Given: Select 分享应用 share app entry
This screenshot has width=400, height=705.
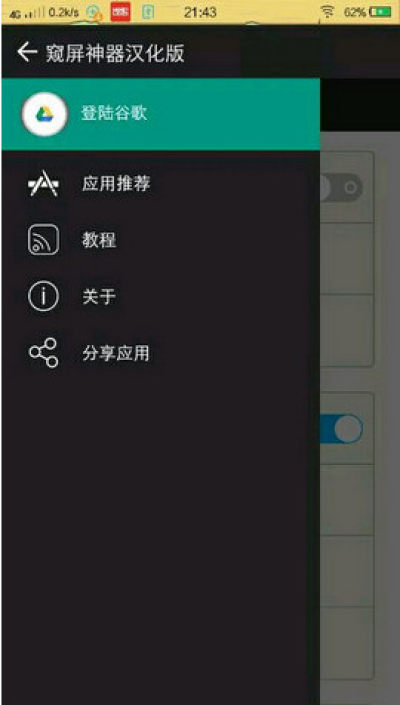Looking at the screenshot, I should point(161,353).
